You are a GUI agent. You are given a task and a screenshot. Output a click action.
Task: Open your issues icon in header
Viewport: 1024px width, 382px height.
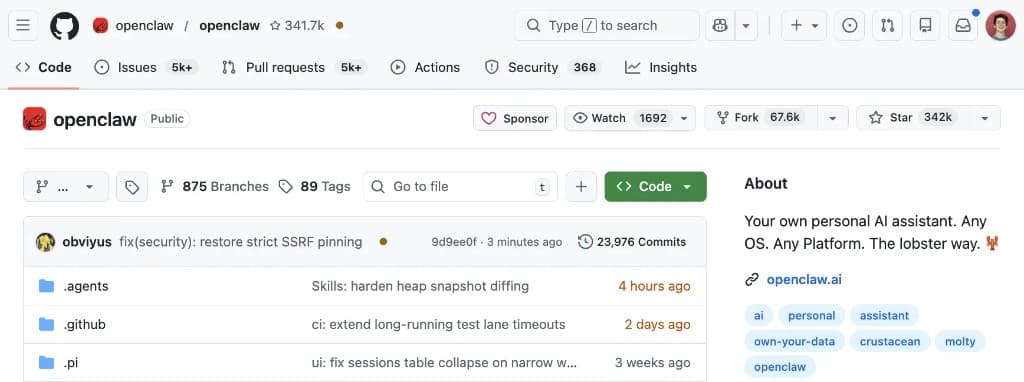pos(850,25)
